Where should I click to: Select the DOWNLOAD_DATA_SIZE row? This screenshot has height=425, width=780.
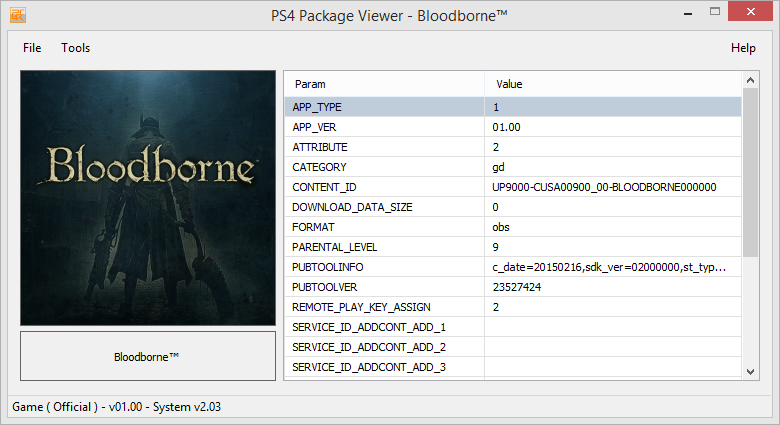[384, 207]
